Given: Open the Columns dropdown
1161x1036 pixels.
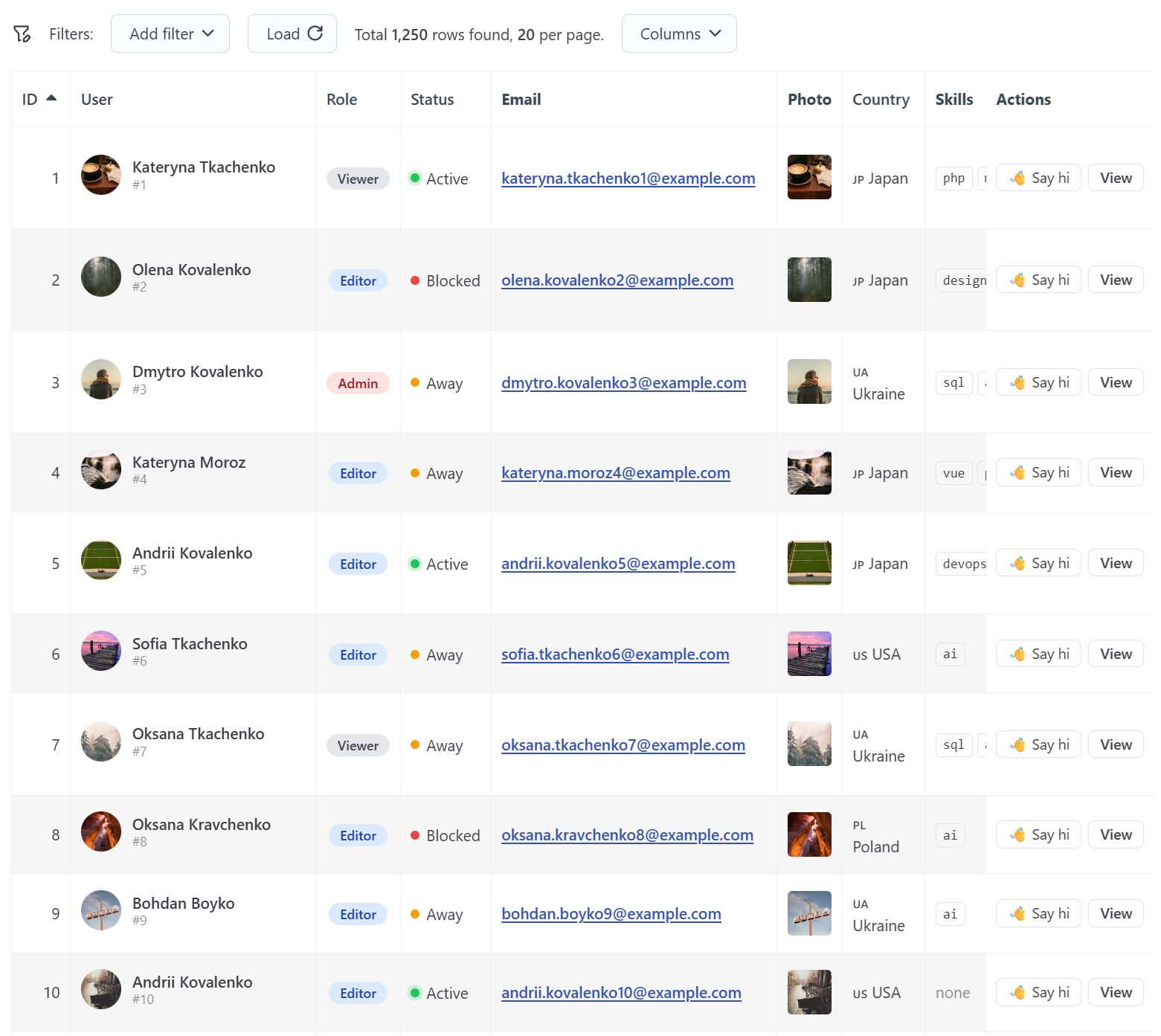Looking at the screenshot, I should [x=679, y=33].
